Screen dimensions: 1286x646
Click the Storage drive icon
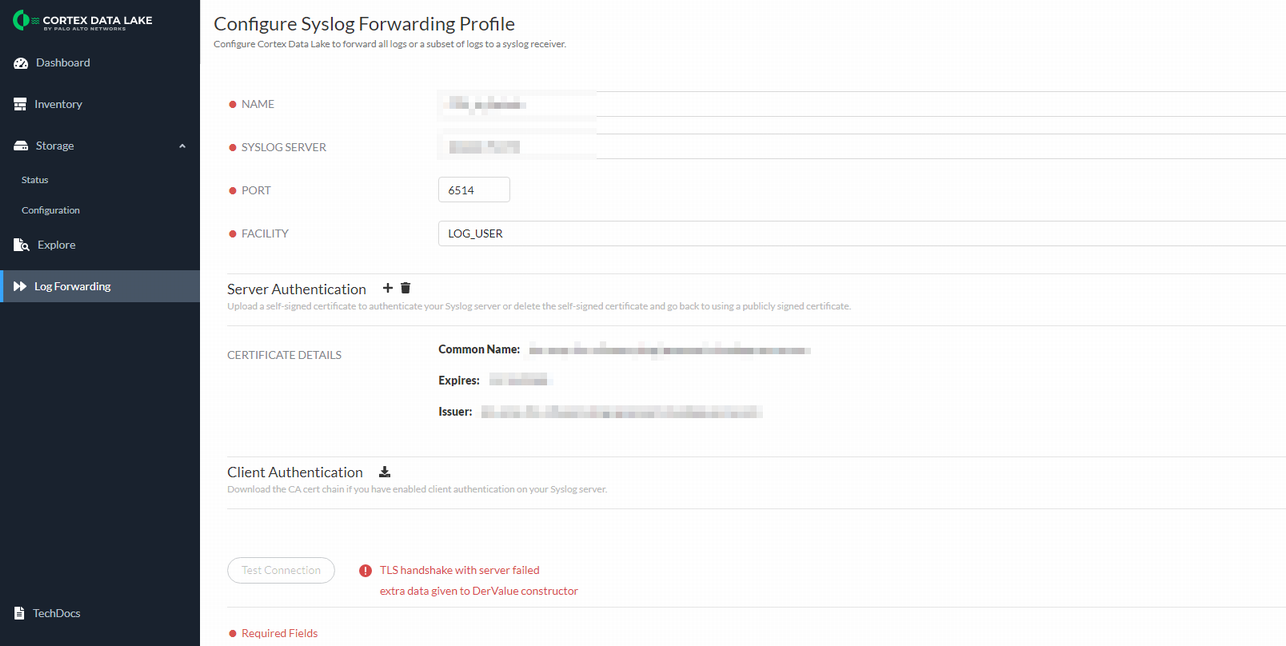pyautogui.click(x=20, y=146)
